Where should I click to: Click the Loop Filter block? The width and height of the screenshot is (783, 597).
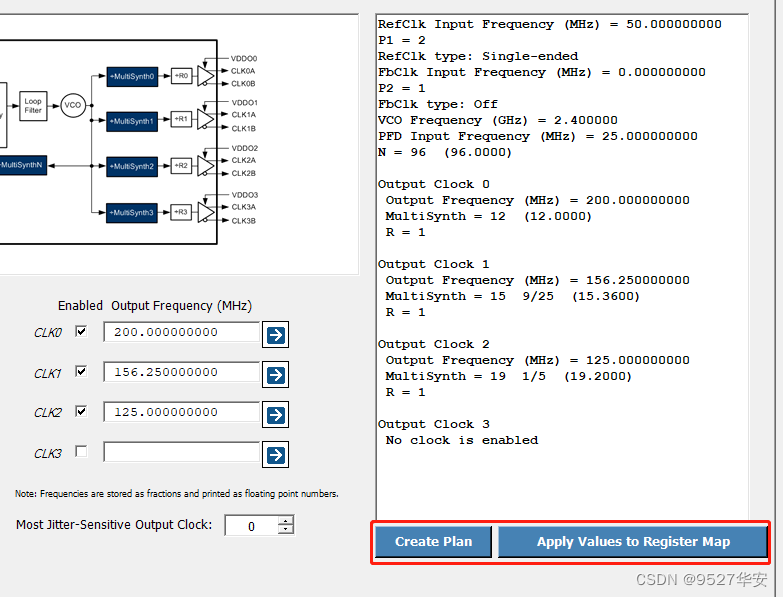tap(33, 106)
